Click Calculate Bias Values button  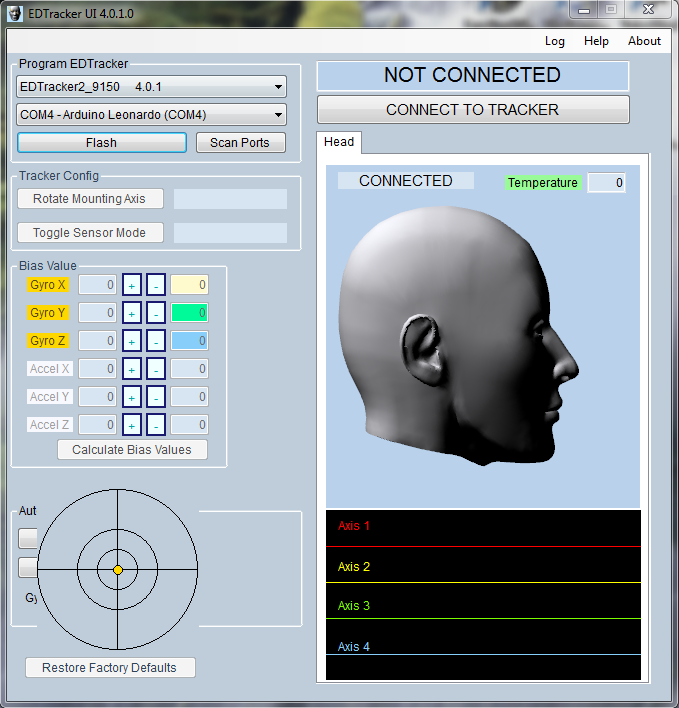pyautogui.click(x=132, y=450)
